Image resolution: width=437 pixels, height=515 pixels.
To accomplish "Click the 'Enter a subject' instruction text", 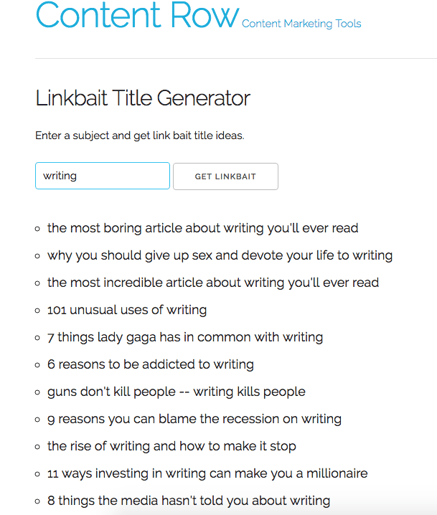I will click(x=140, y=136).
